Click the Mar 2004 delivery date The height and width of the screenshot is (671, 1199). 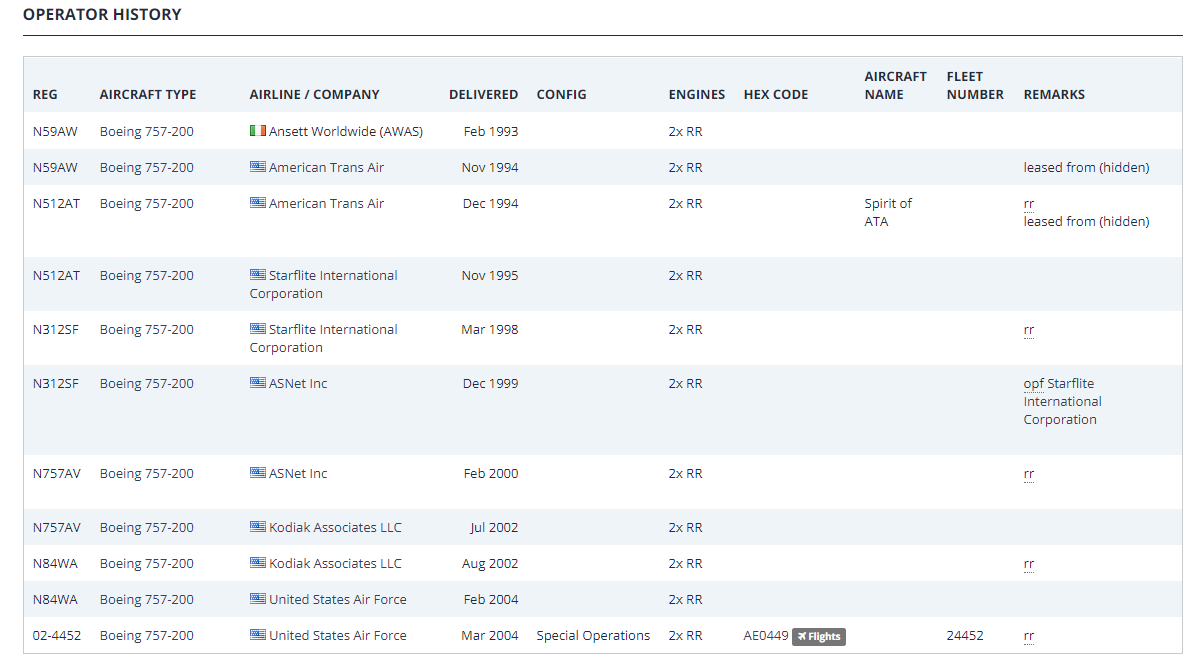[489, 635]
